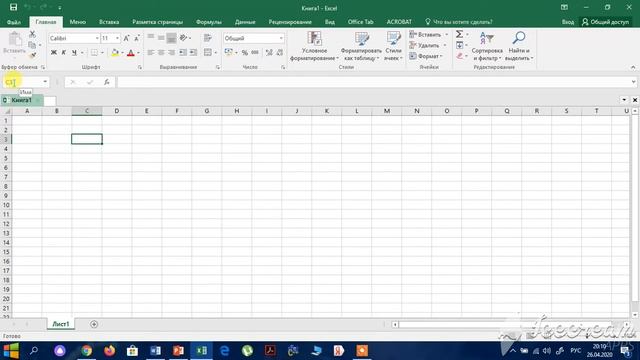Viewport: 640px width, 360px height.
Task: Open Google Chrome from the taskbar
Action: coord(87,351)
